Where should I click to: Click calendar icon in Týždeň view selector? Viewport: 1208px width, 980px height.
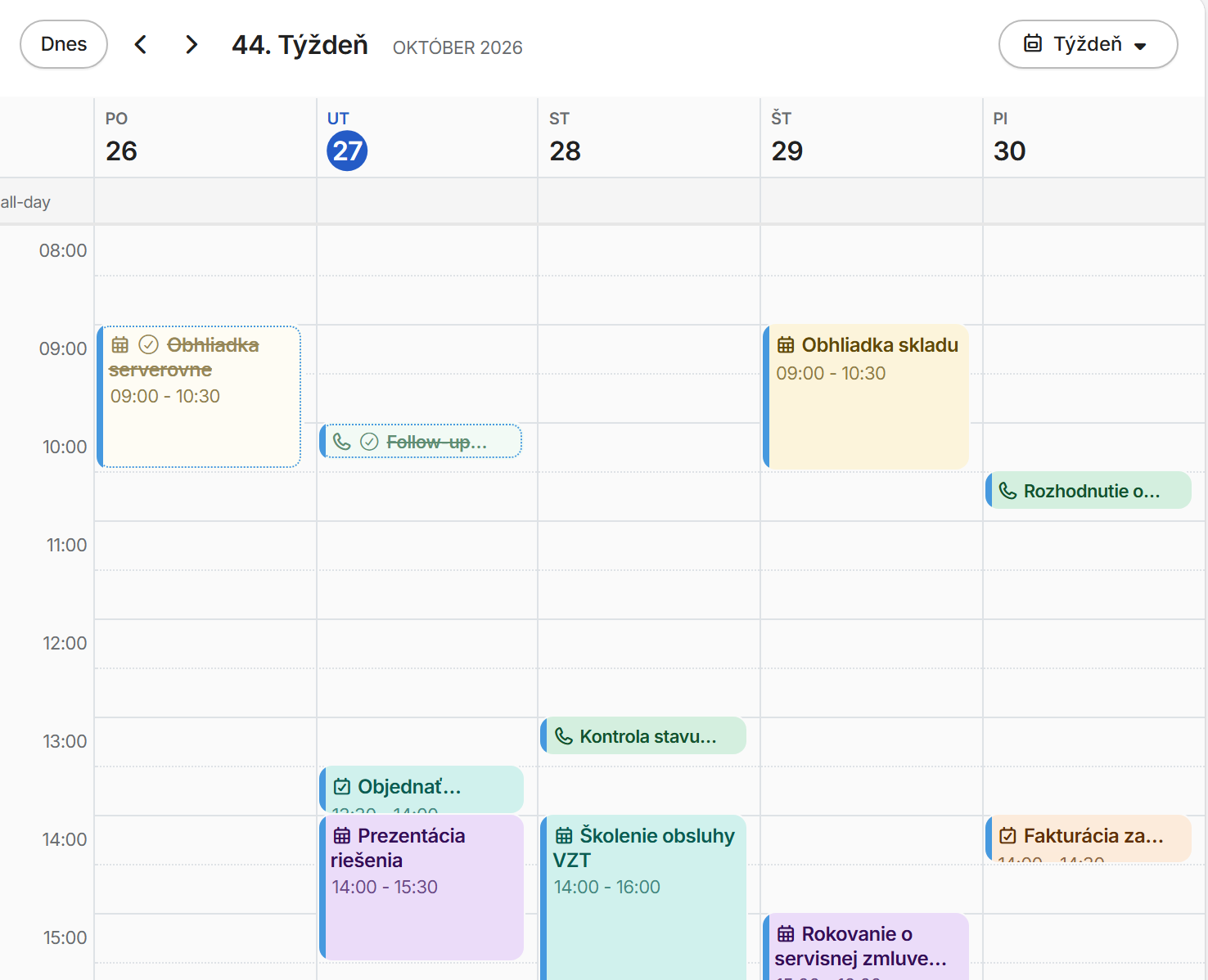[x=1033, y=43]
